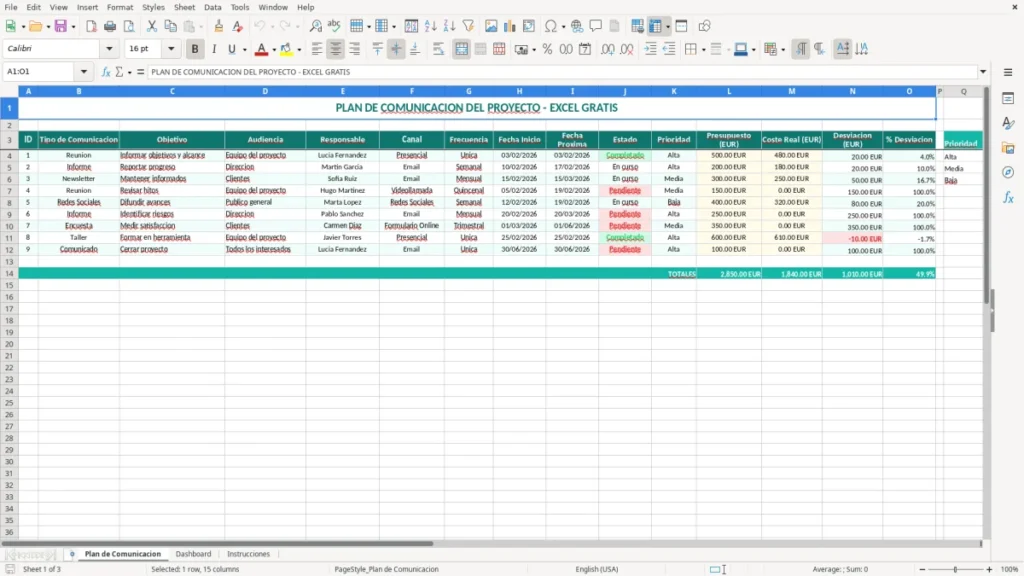Insert comment speech bubble icon
The image size is (1024, 576).
click(x=596, y=26)
